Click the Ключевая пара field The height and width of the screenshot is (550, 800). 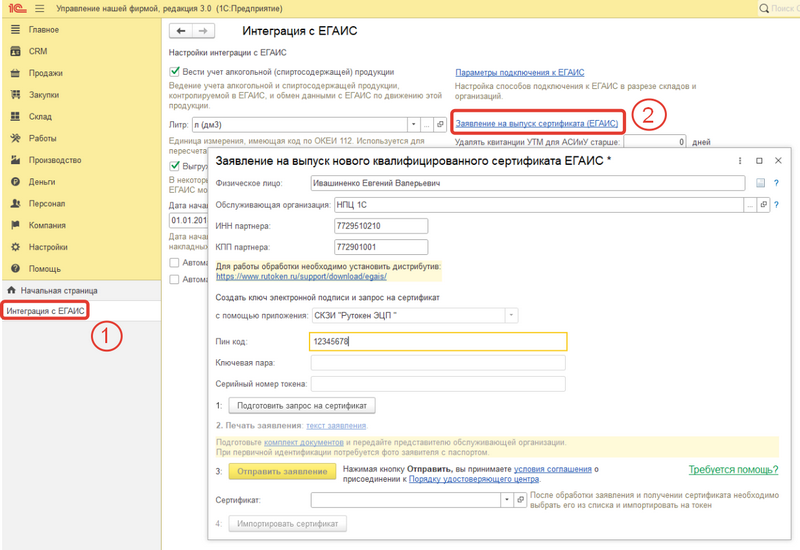coord(438,363)
